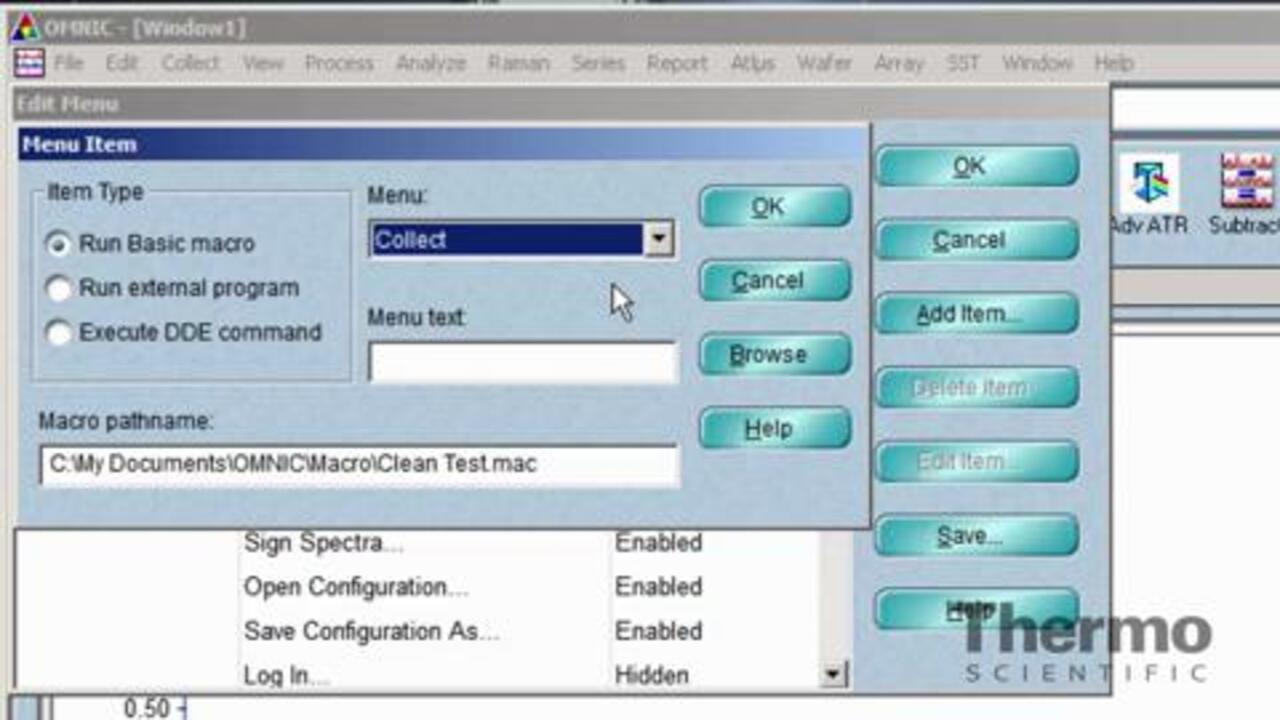
Task: Select the Run Basic macro option
Action: 60,244
